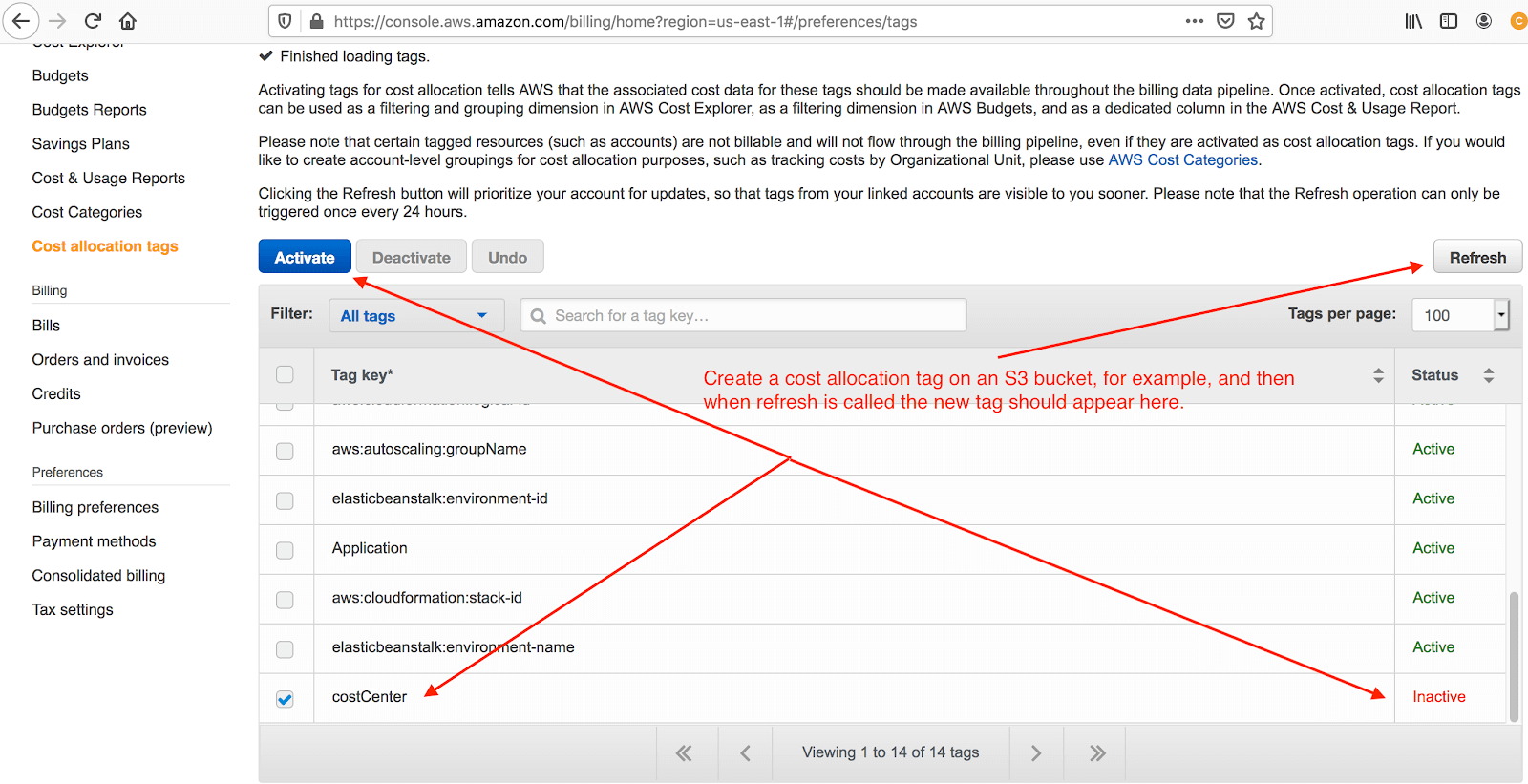
Task: Open Payment methods
Action: 94,541
